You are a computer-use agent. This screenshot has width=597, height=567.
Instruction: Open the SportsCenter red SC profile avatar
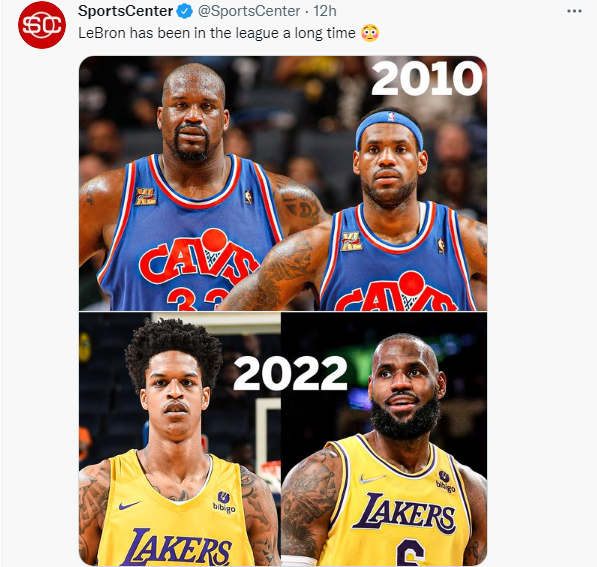[42, 25]
